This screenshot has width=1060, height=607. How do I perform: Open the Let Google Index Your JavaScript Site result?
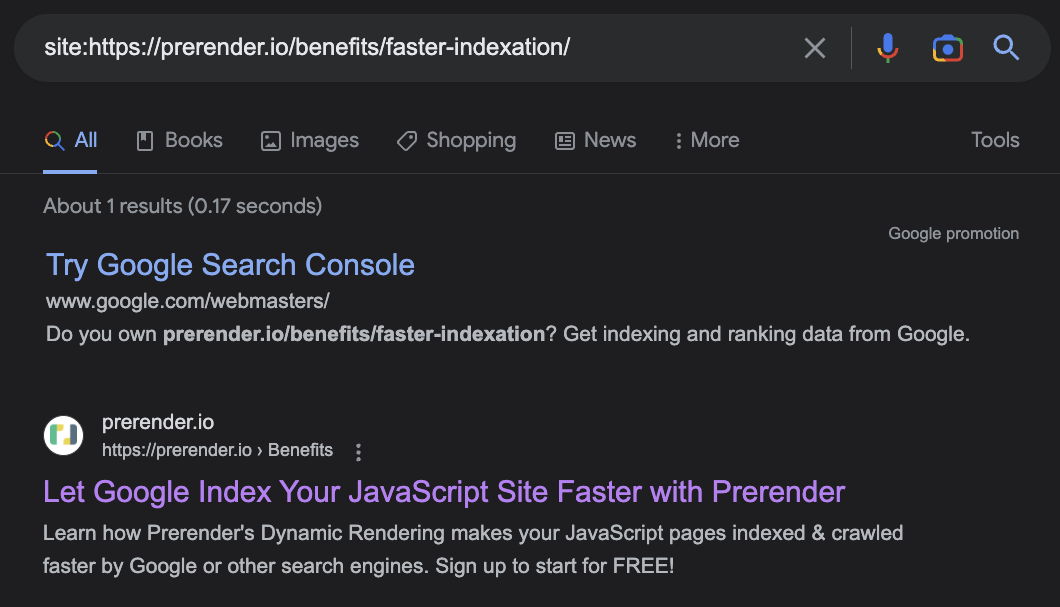click(444, 492)
